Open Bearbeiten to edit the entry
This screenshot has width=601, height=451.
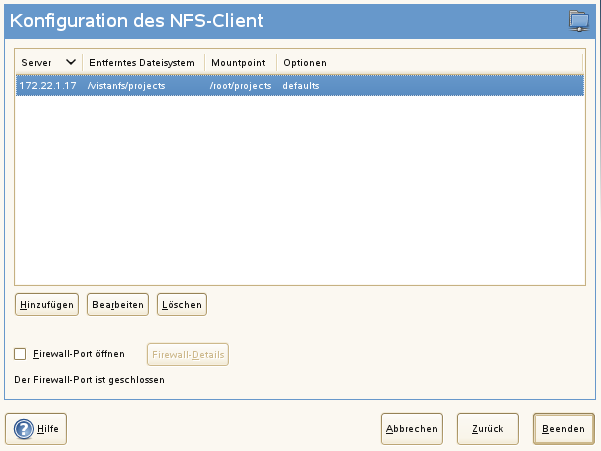pos(118,304)
